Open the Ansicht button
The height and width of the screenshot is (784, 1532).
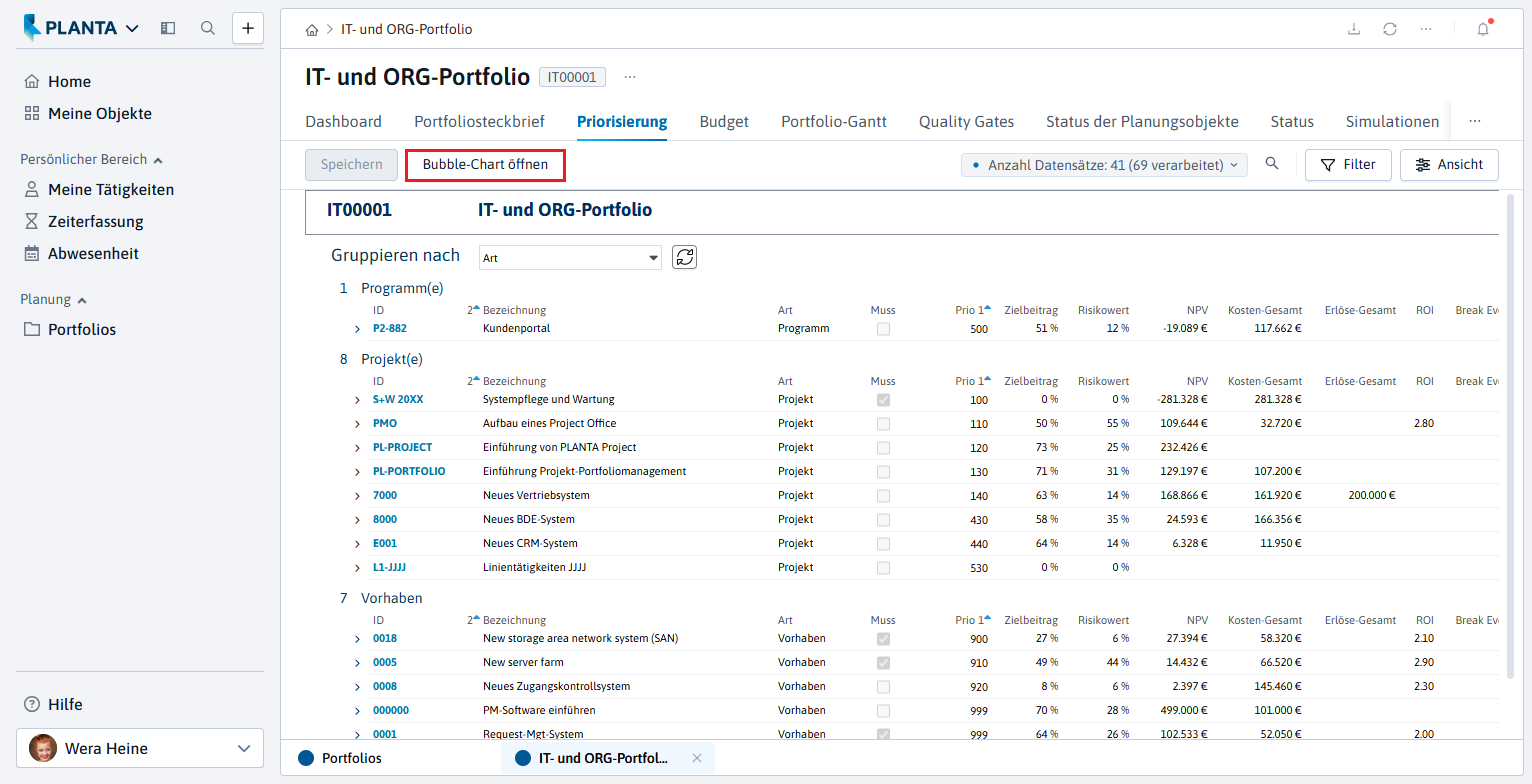[1449, 165]
